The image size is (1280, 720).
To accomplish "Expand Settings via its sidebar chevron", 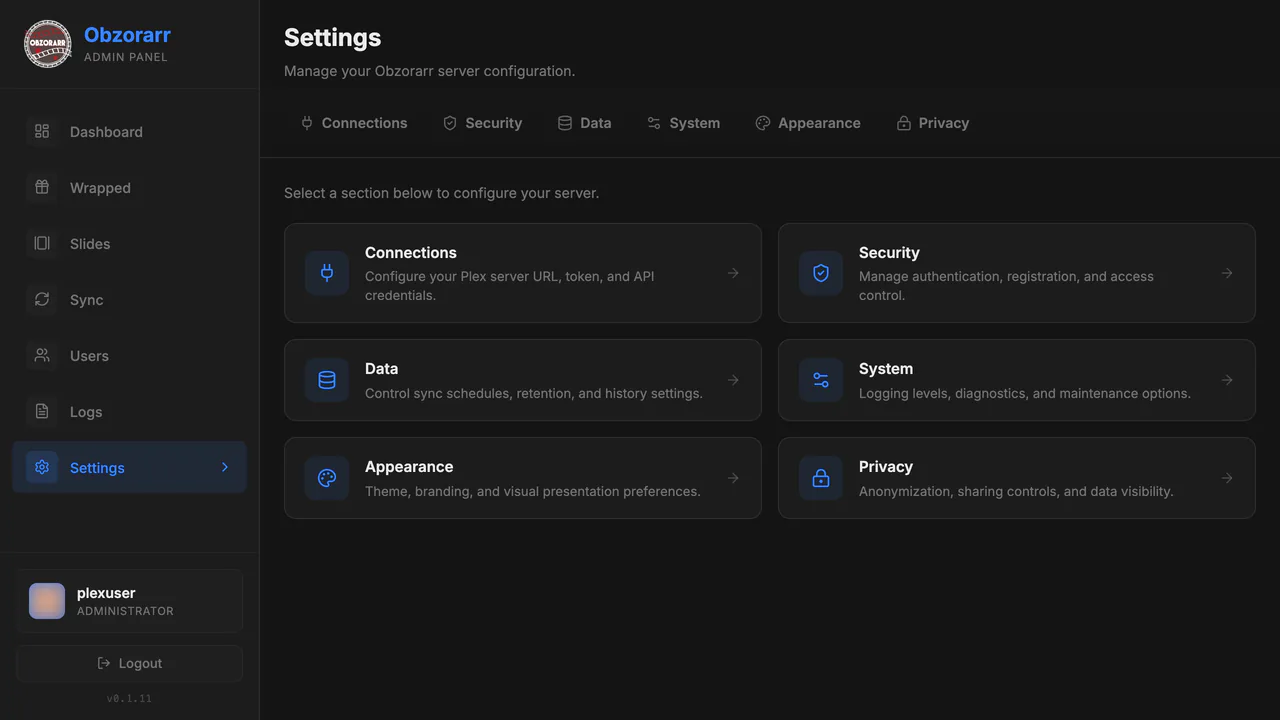I will 225,467.
